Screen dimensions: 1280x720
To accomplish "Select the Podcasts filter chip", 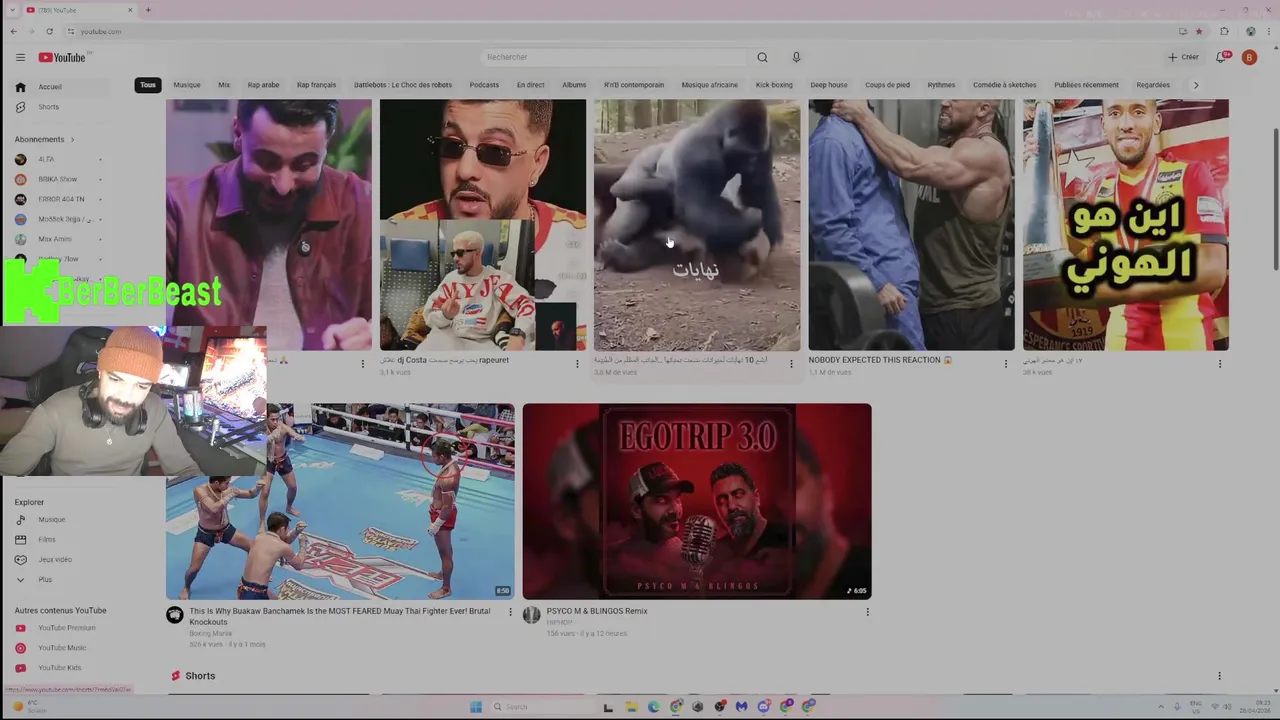I will (484, 85).
